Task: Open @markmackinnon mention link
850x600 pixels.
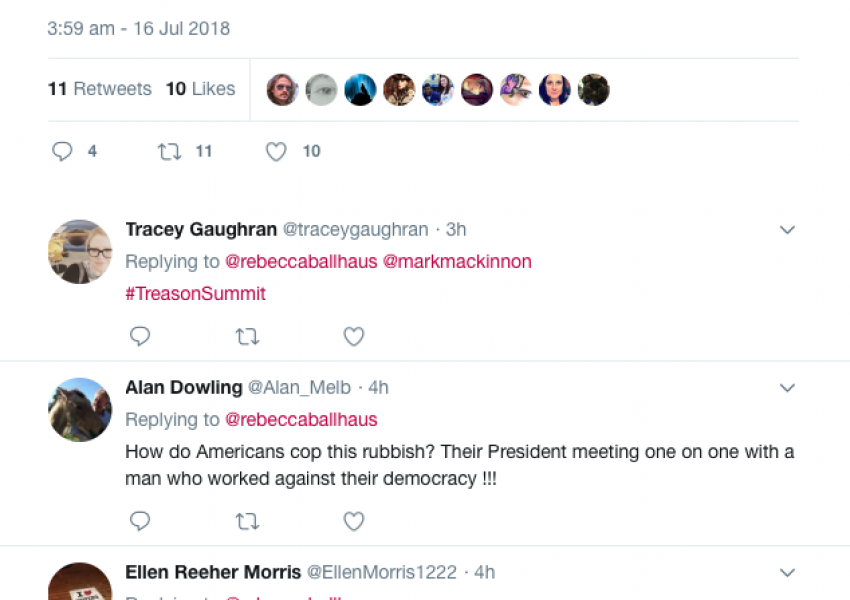Action: click(457, 262)
